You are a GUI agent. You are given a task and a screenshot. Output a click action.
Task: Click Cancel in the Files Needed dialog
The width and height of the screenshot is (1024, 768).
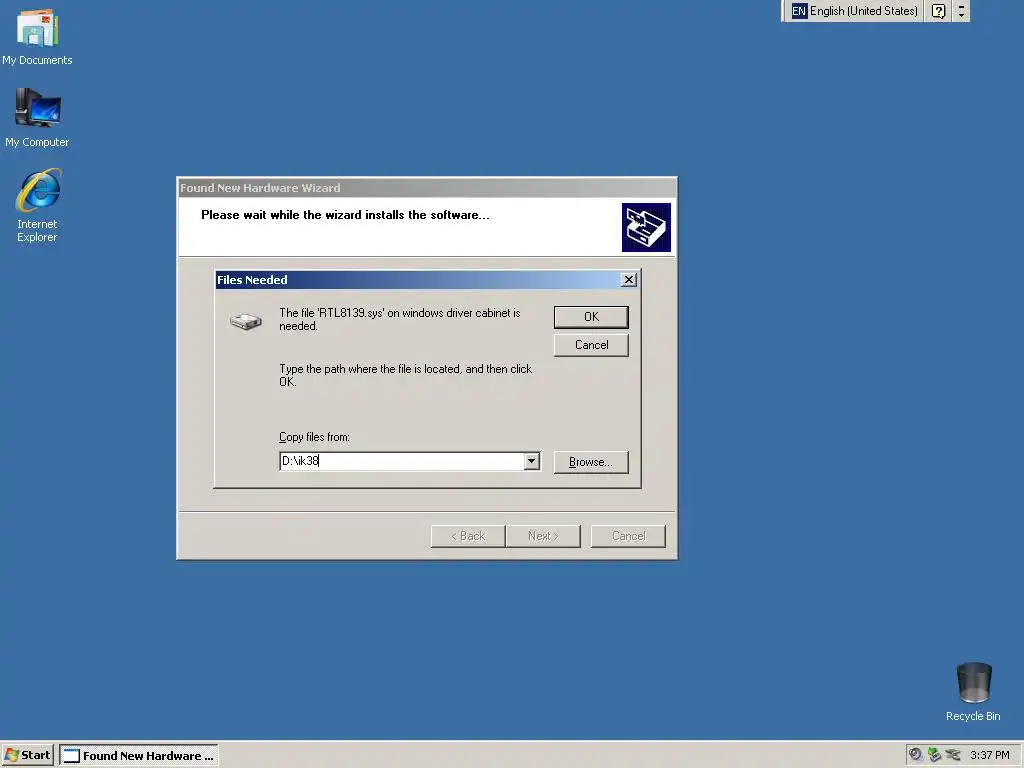(591, 345)
